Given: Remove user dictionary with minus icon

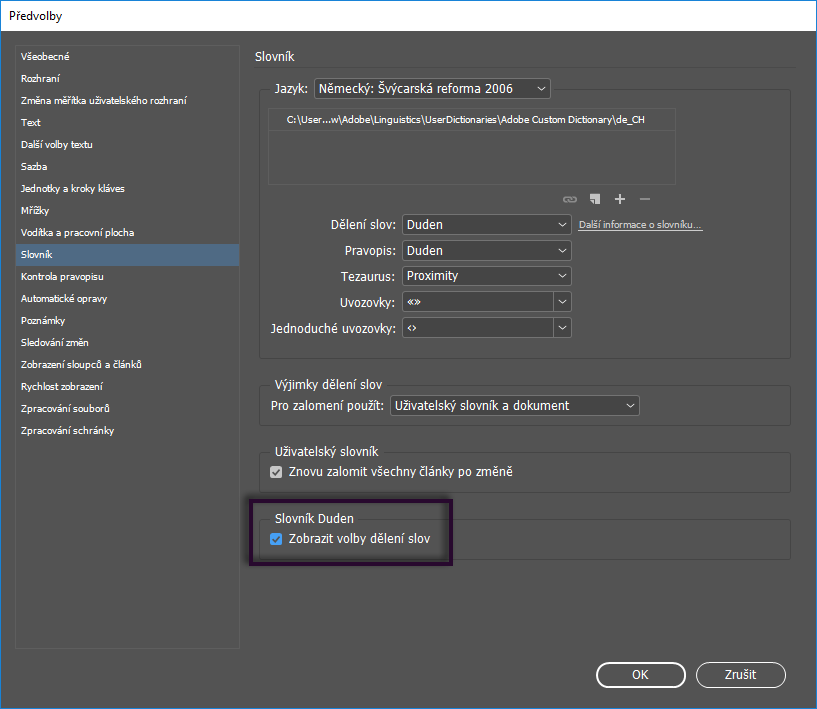Looking at the screenshot, I should [x=645, y=199].
